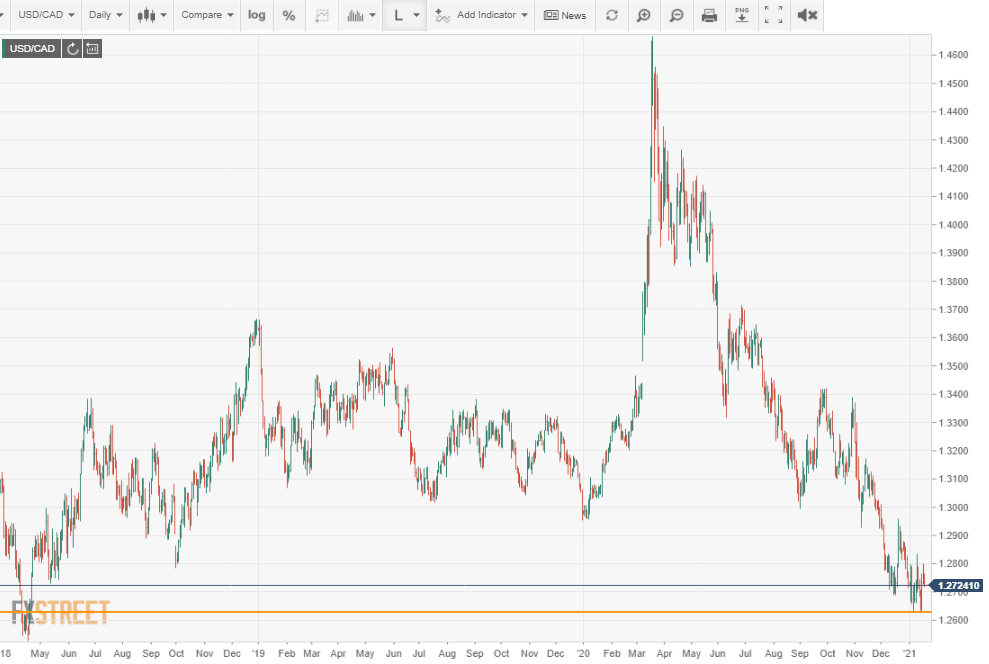Viewport: 989px width, 664px height.
Task: Enter fullscreen mode
Action: [x=774, y=15]
